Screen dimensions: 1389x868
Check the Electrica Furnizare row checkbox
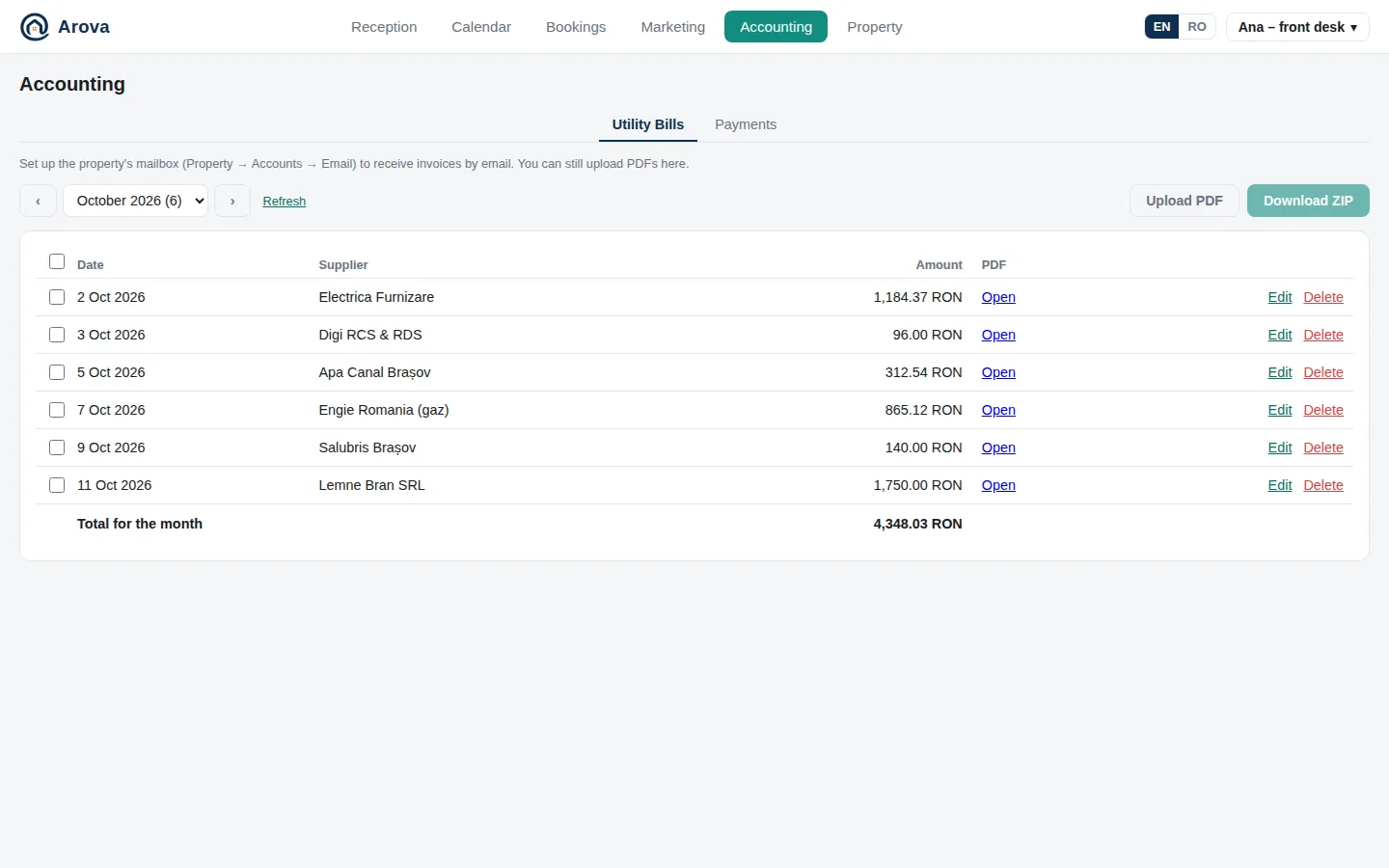pos(57,297)
